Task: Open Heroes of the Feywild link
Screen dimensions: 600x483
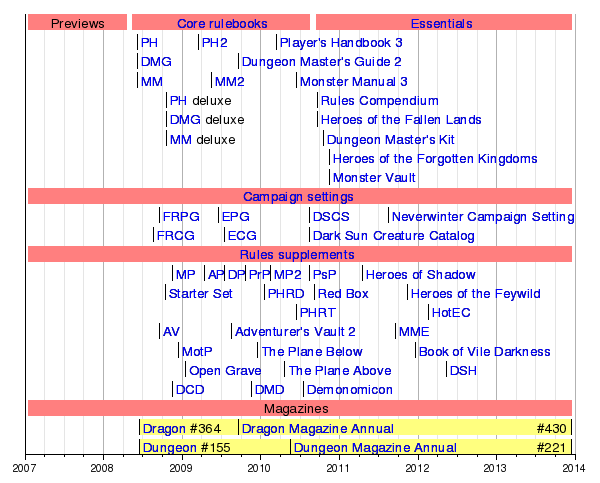Action: (x=476, y=294)
